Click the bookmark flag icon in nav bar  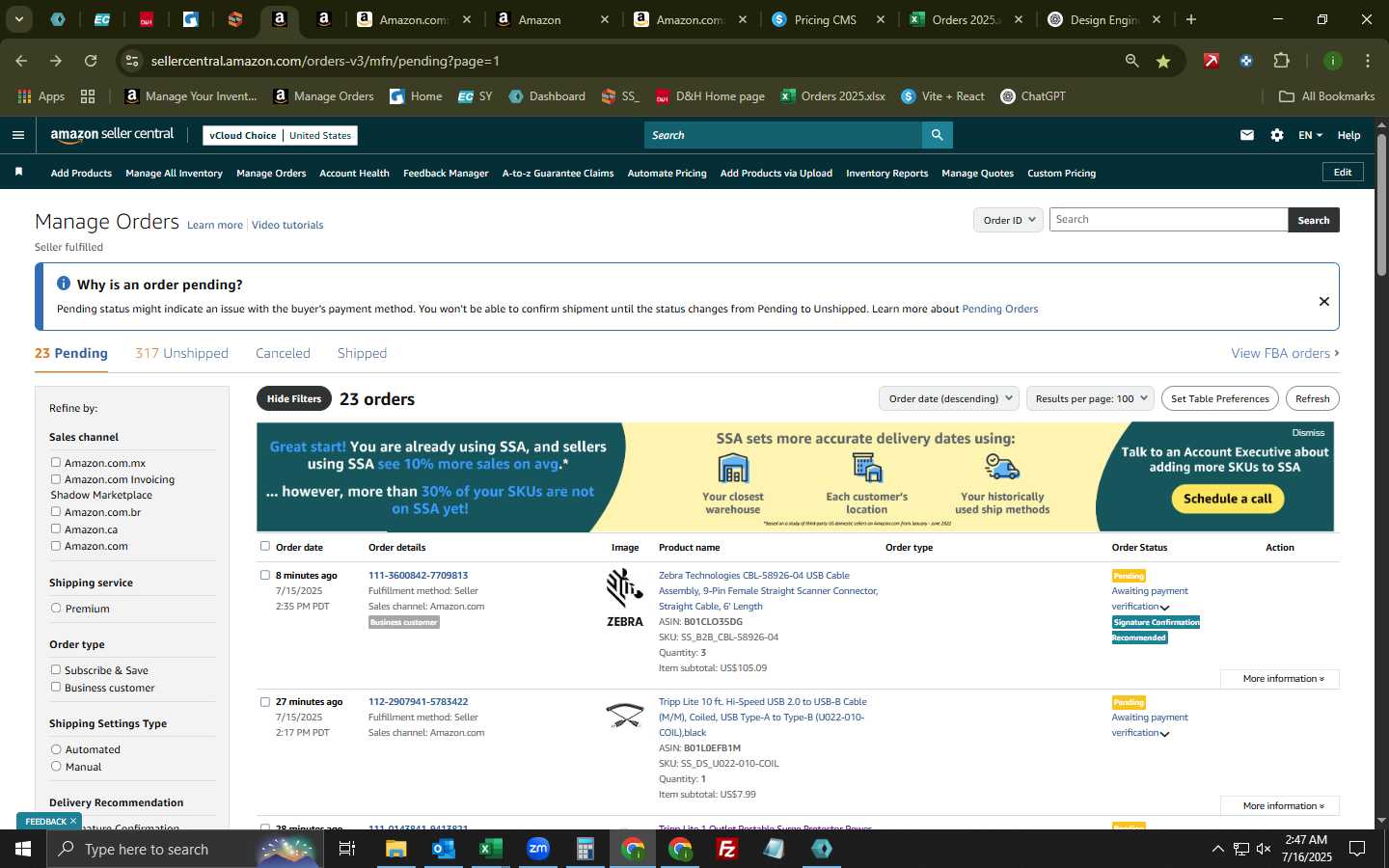18,172
